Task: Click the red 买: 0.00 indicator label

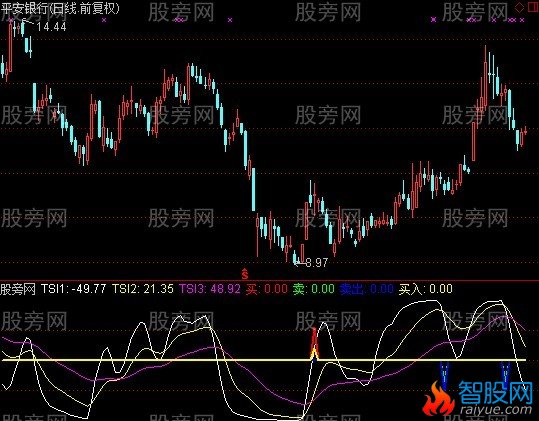Action: pos(267,289)
